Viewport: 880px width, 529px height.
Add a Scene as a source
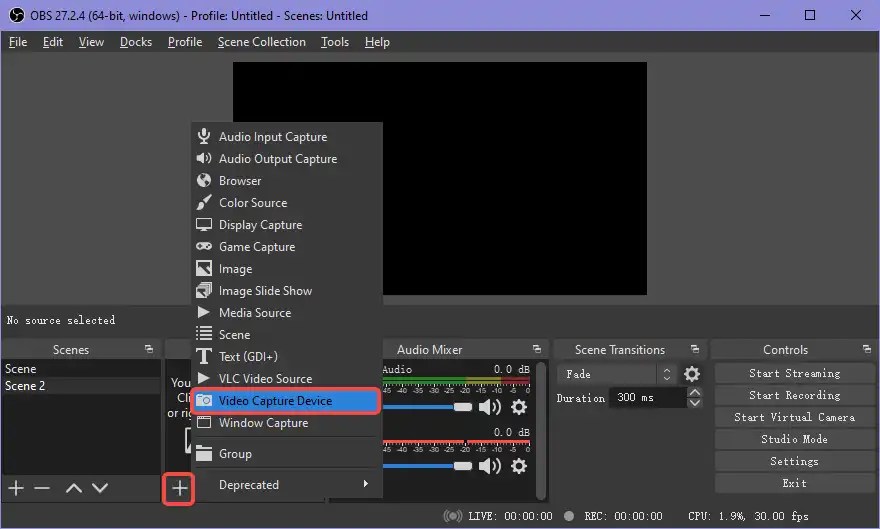click(287, 334)
